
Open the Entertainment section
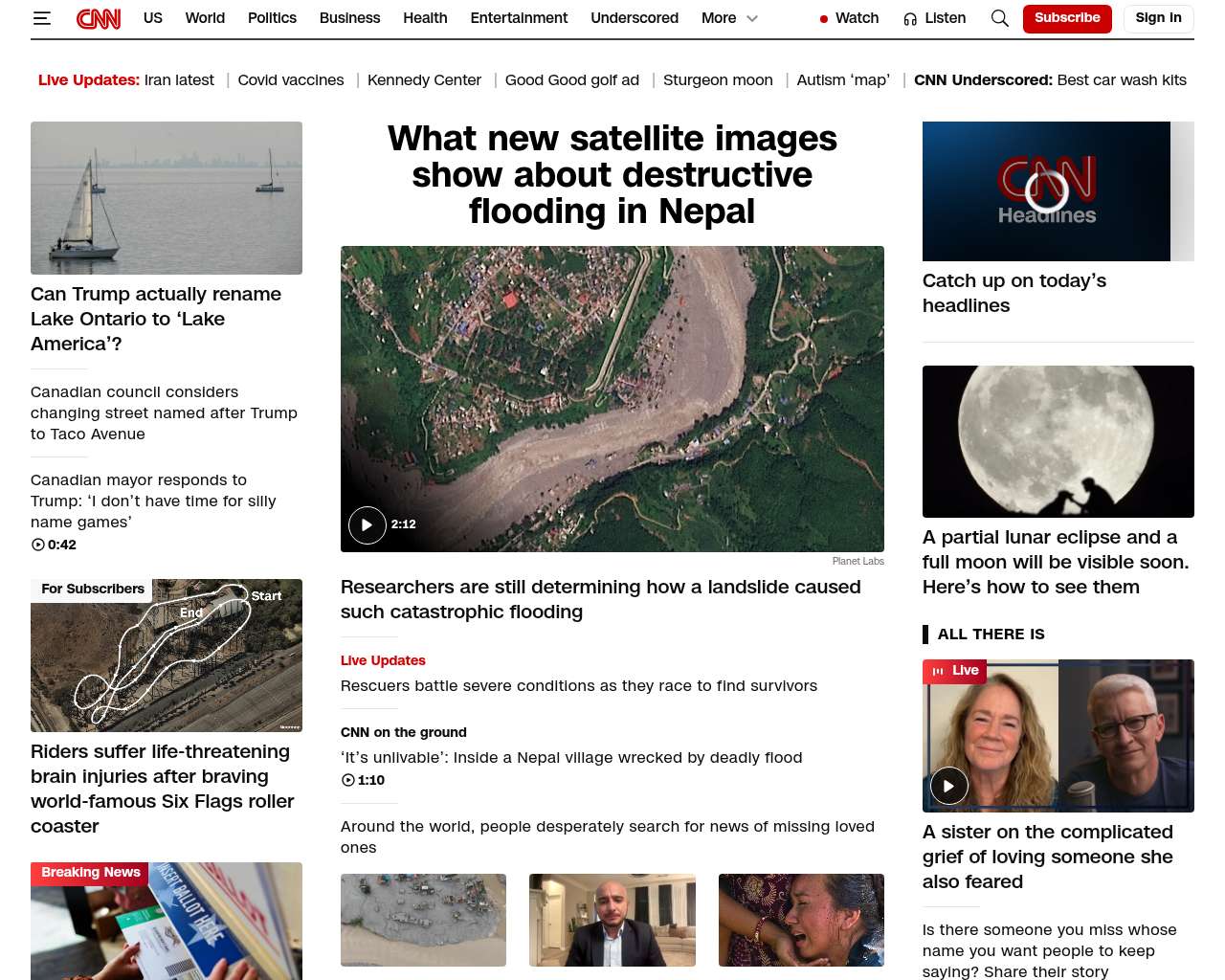pyautogui.click(x=519, y=18)
